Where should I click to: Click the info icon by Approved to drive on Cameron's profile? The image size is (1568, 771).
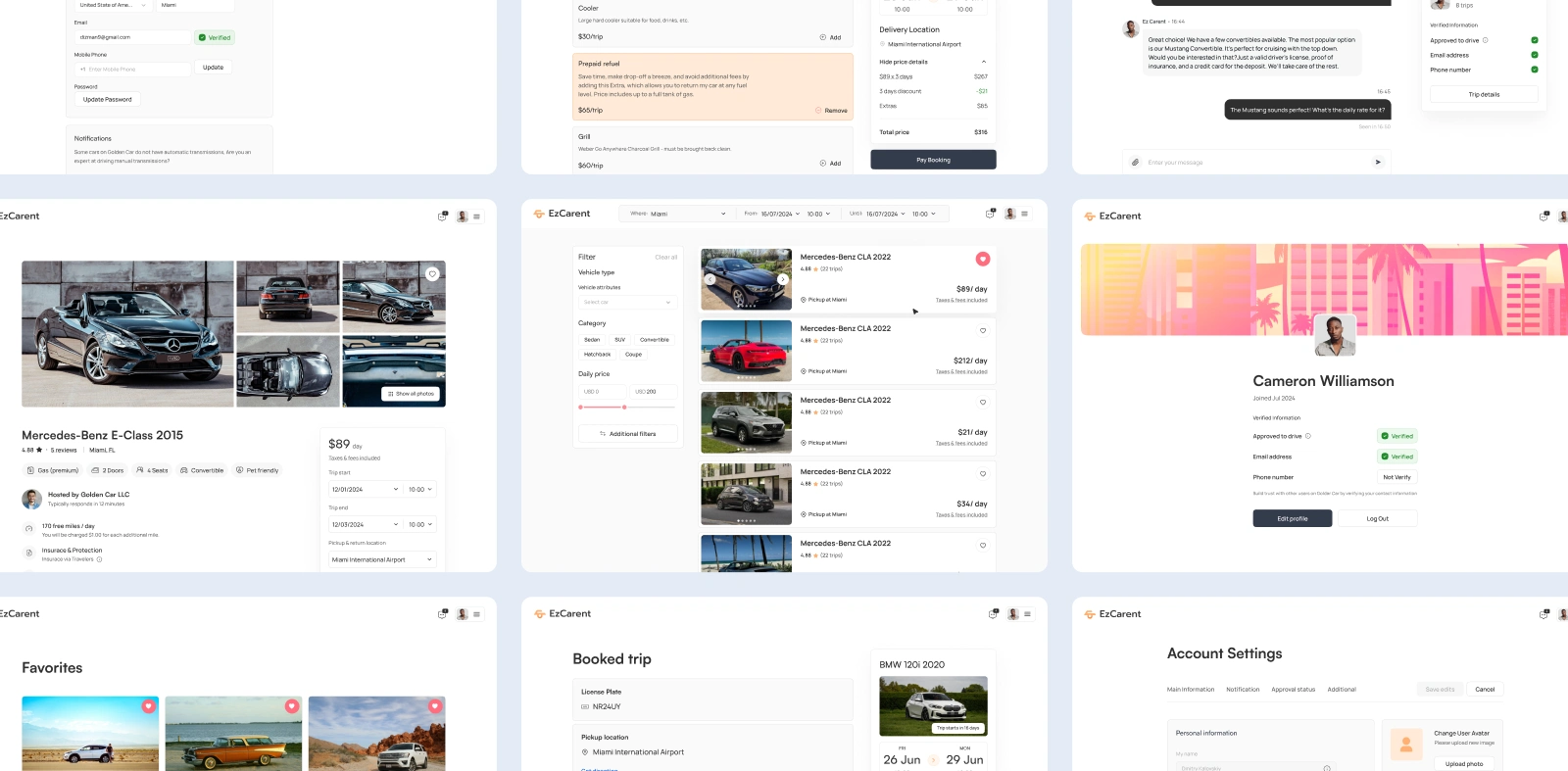(1308, 436)
